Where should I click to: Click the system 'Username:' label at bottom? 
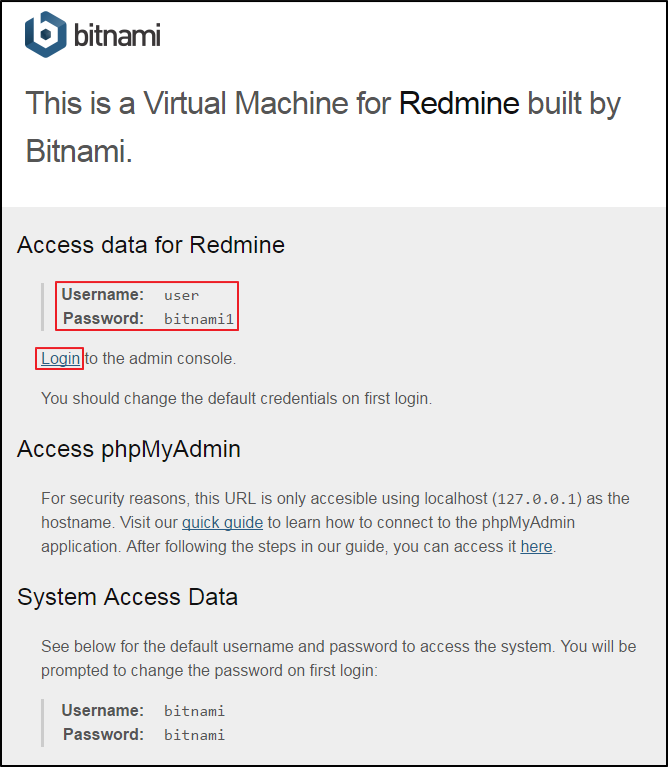103,710
